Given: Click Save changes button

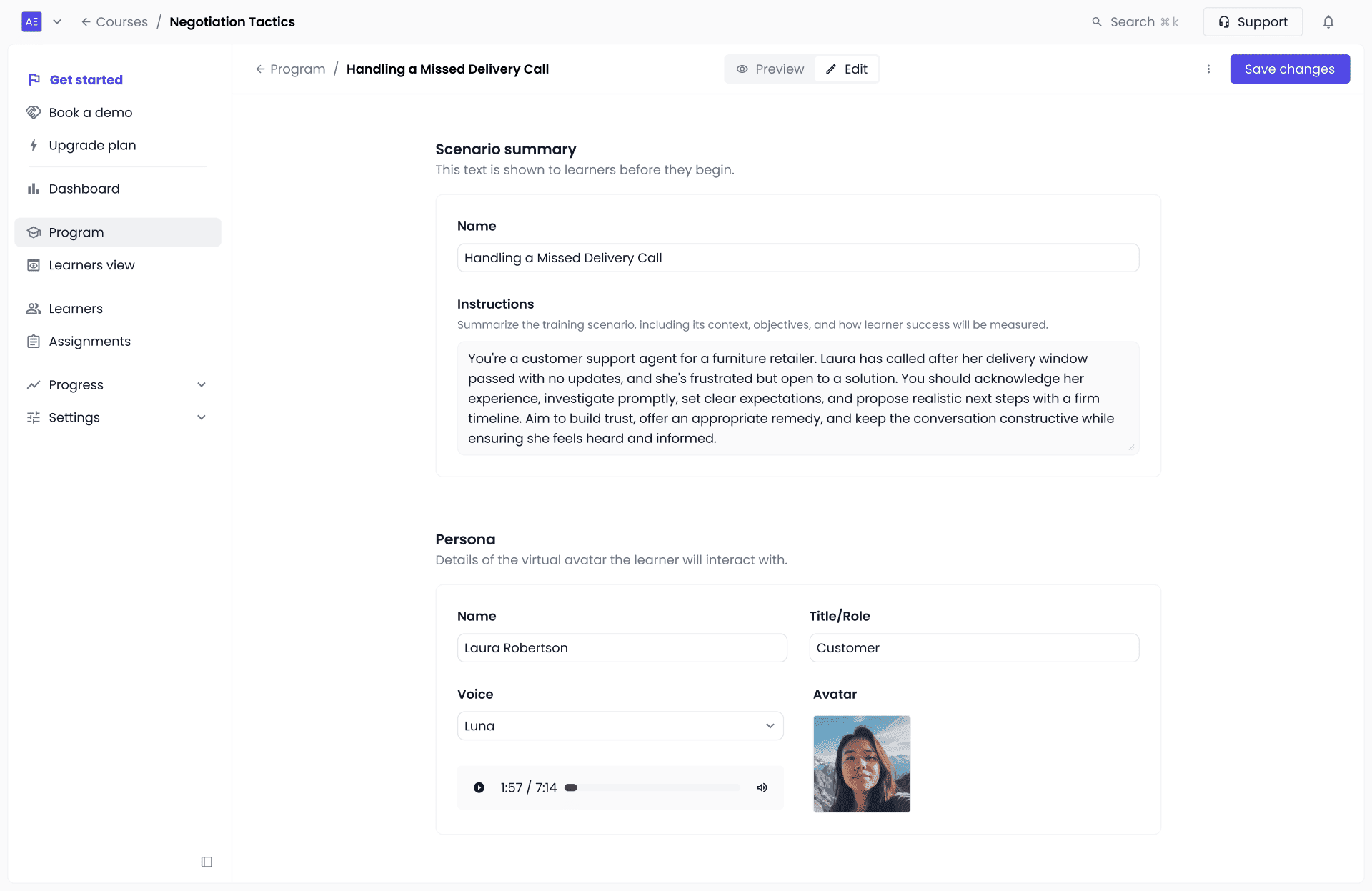Looking at the screenshot, I should [1289, 69].
